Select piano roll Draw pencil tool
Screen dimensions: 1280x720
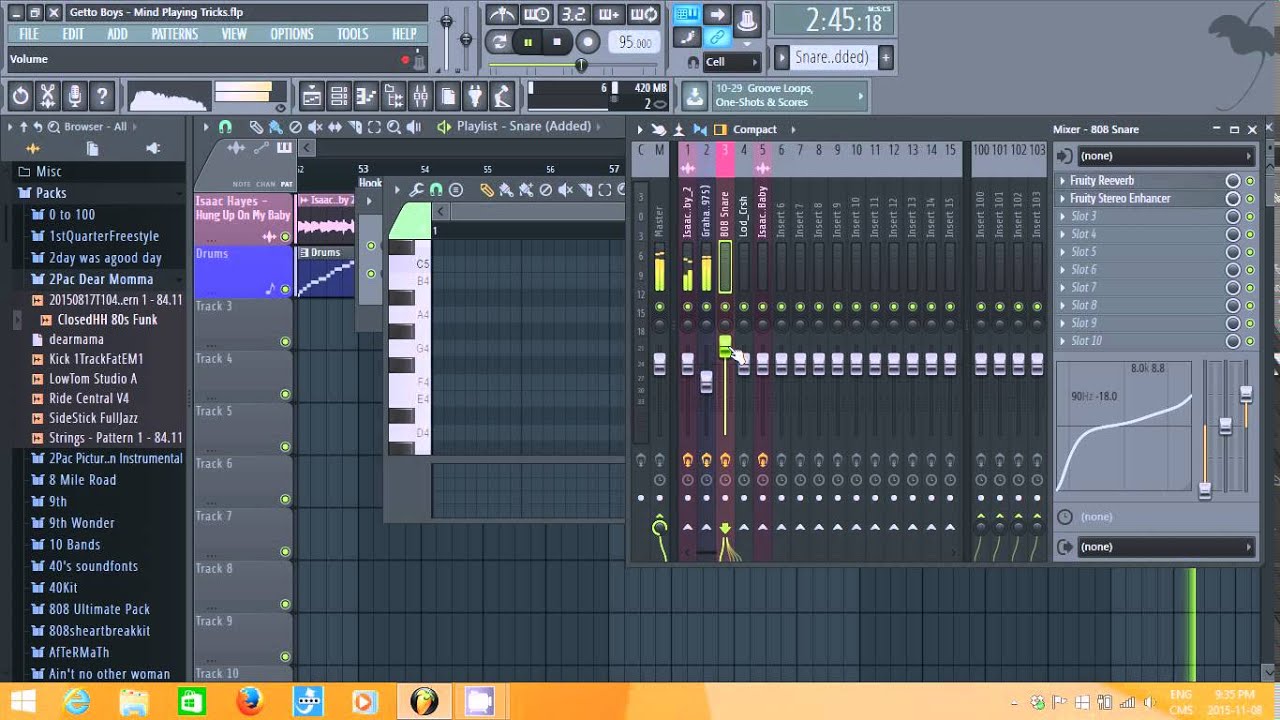(x=487, y=190)
